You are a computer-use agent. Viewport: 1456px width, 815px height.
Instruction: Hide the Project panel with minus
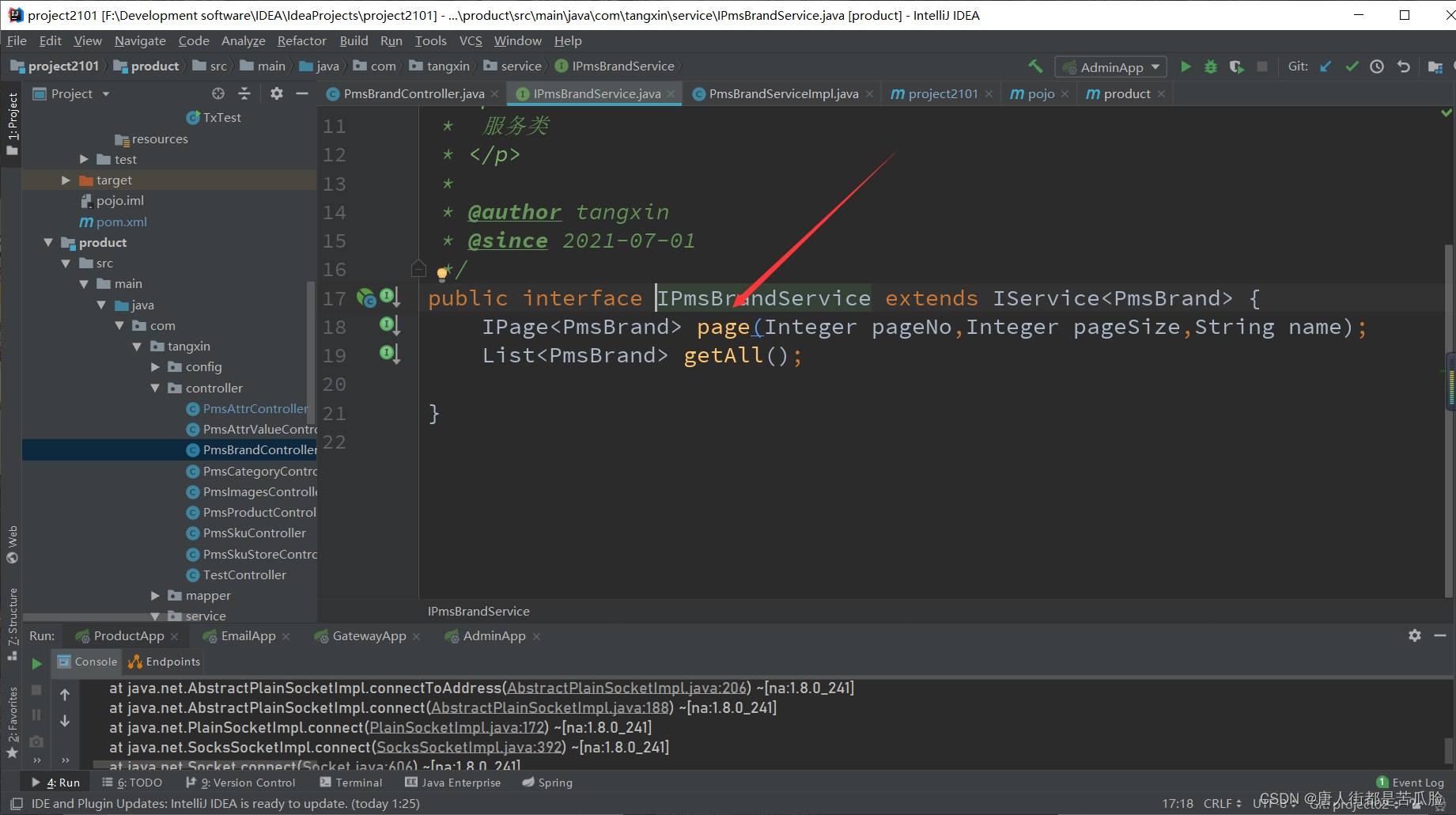point(302,93)
